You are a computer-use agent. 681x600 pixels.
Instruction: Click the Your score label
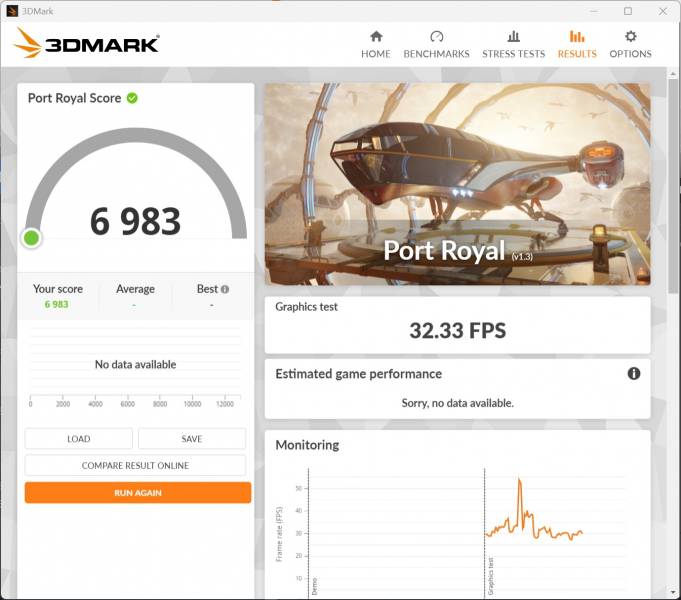click(x=58, y=289)
